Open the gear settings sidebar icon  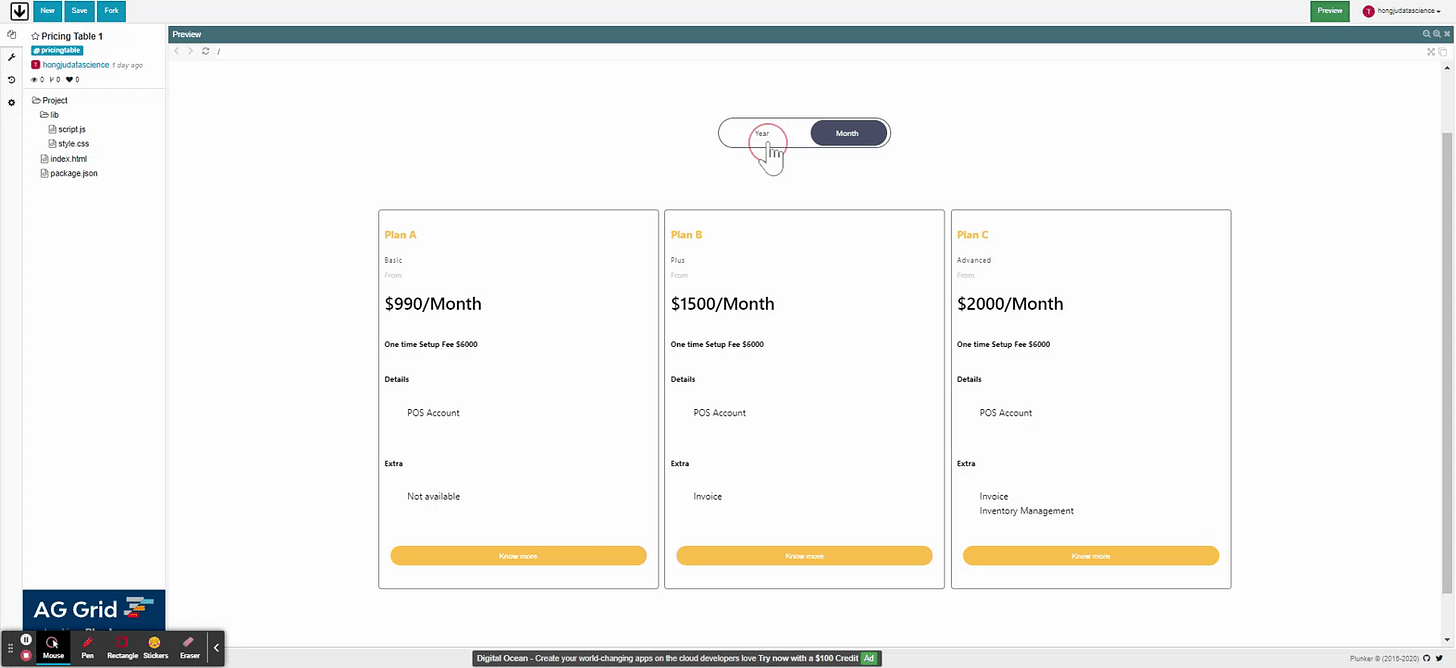(x=11, y=103)
